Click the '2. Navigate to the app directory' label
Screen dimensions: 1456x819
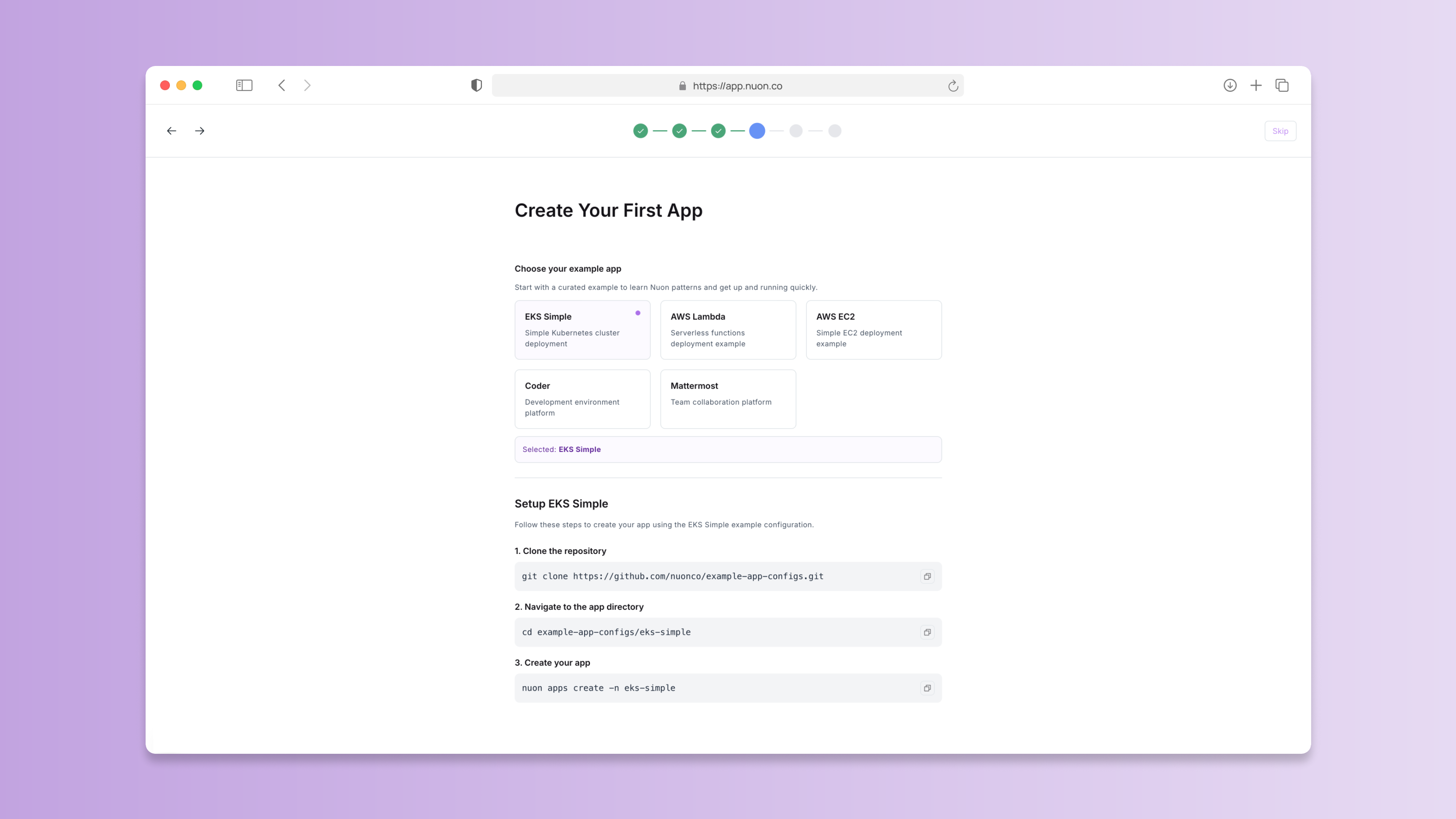579,607
